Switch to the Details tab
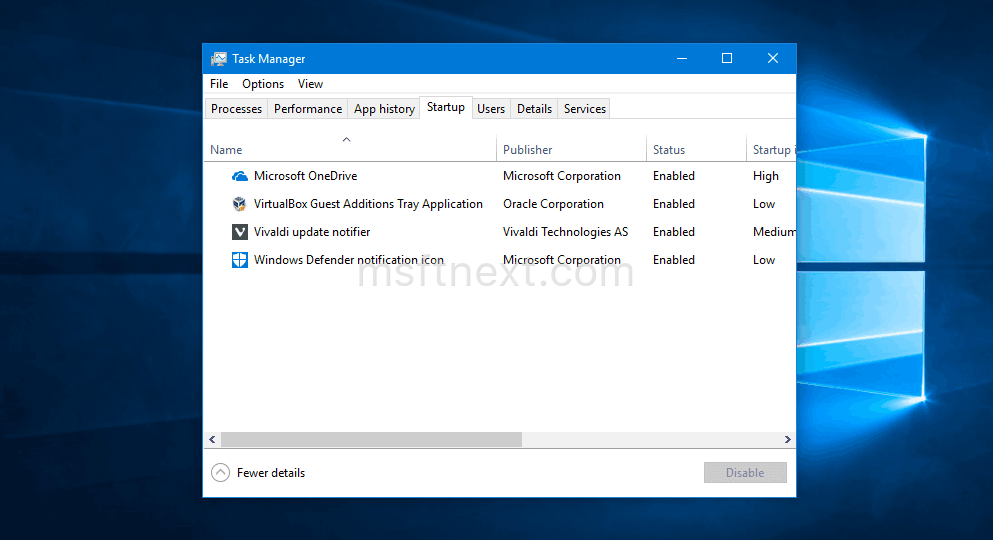 (534, 109)
